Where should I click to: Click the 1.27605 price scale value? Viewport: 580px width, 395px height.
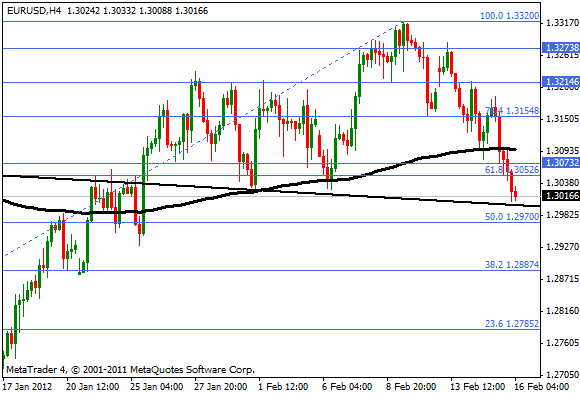562,343
